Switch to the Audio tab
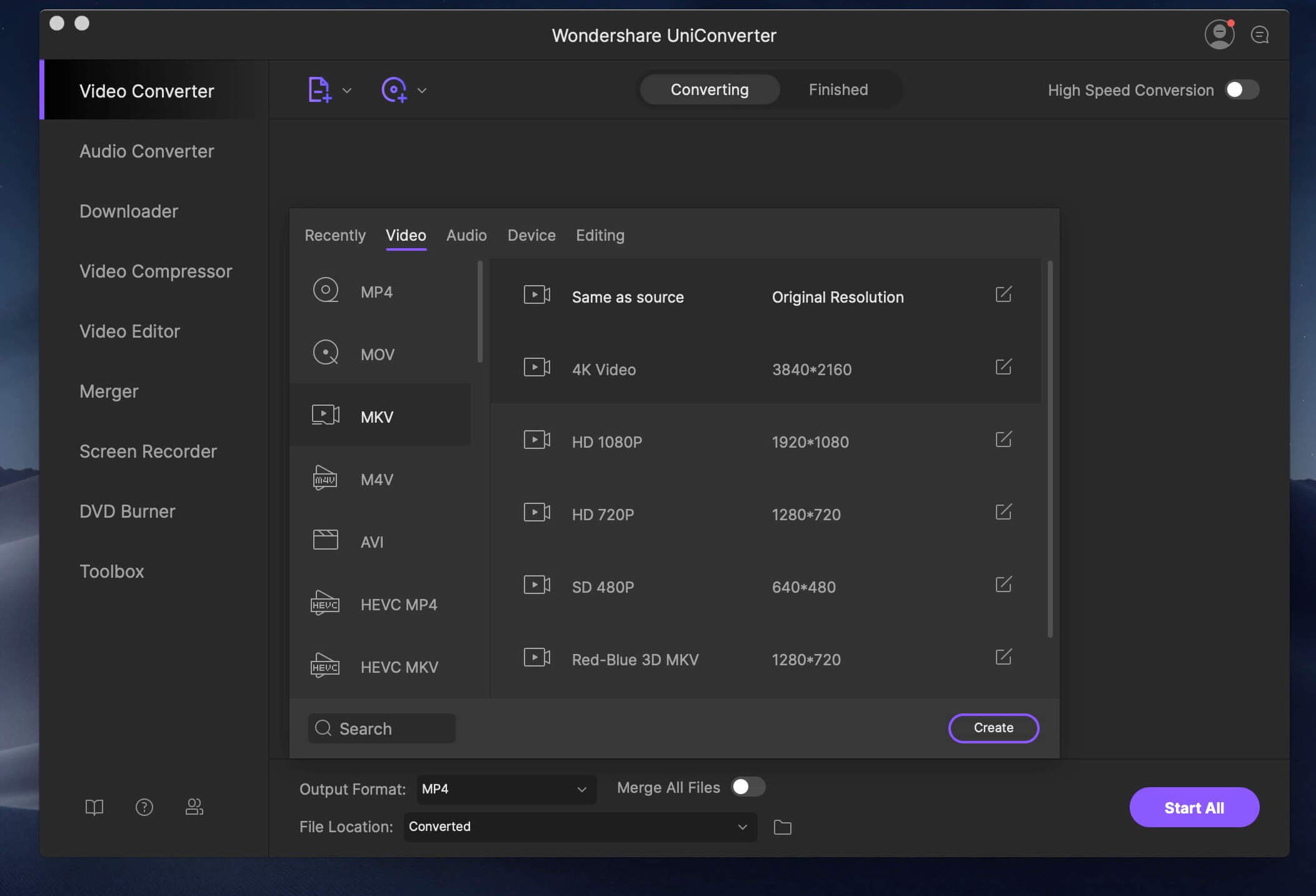Image resolution: width=1316 pixels, height=896 pixels. 466,235
